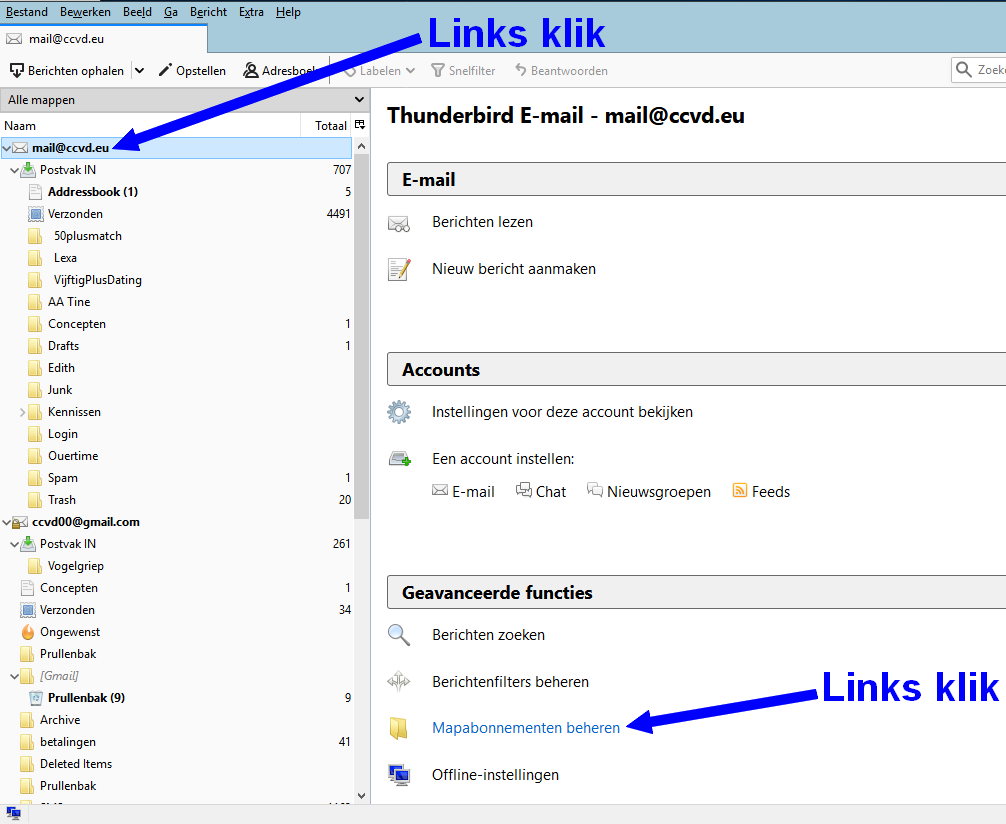
Task: Click the Opstellen pencil icon
Action: (x=166, y=71)
